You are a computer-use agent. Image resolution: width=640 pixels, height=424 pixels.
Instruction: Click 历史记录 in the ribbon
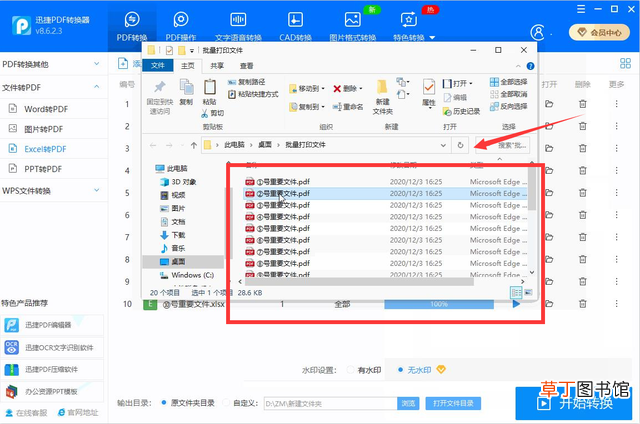pos(462,111)
